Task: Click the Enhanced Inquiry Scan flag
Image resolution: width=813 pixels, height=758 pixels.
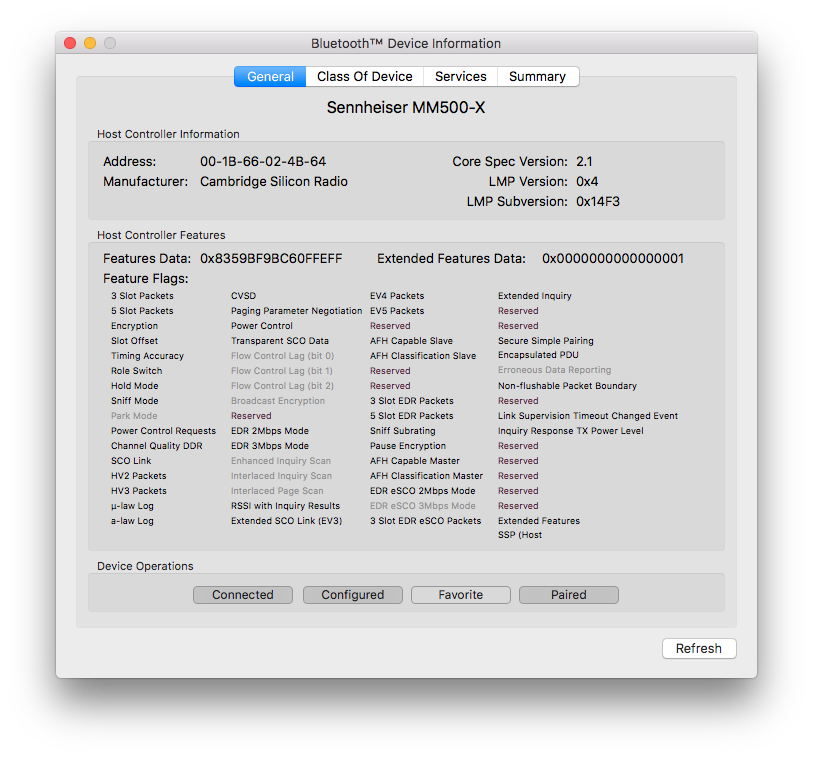Action: coord(281,461)
